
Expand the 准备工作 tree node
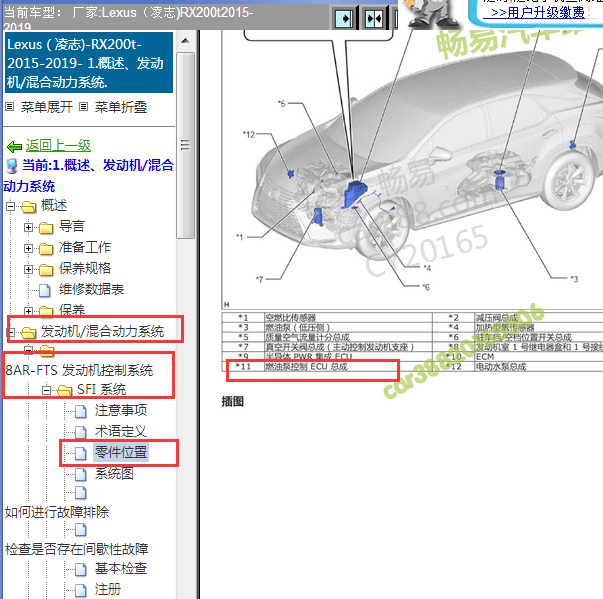pos(28,248)
